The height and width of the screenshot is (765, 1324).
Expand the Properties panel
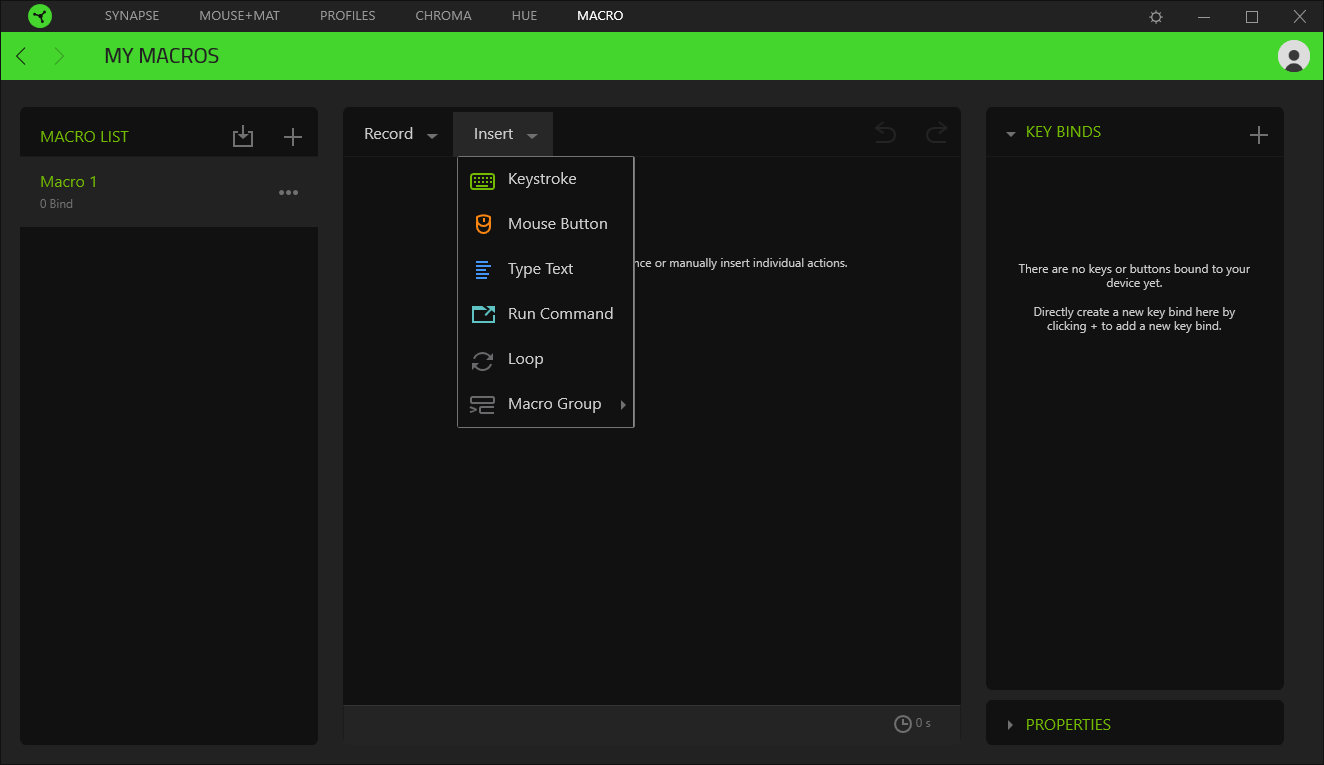(1067, 724)
